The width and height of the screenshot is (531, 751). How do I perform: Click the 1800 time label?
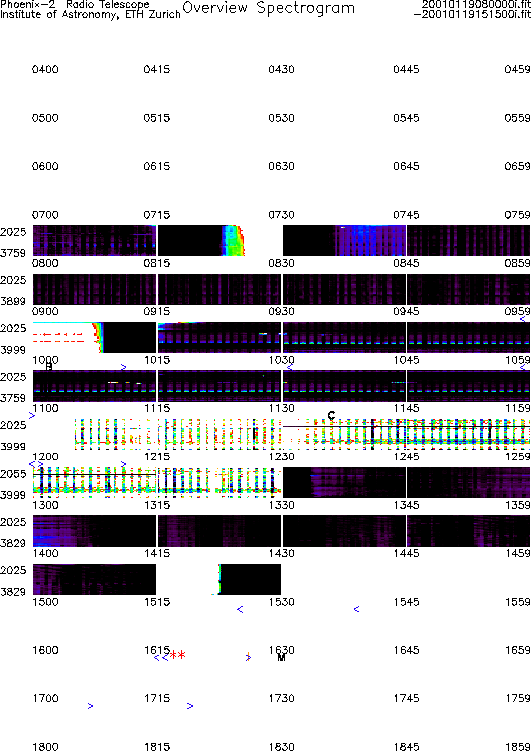(45, 746)
